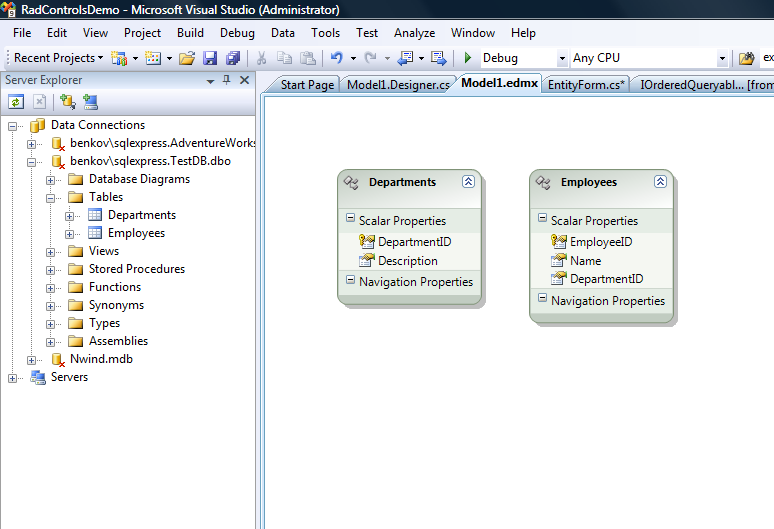Open the Help menu
Screen dimensions: 774x529
click(523, 33)
